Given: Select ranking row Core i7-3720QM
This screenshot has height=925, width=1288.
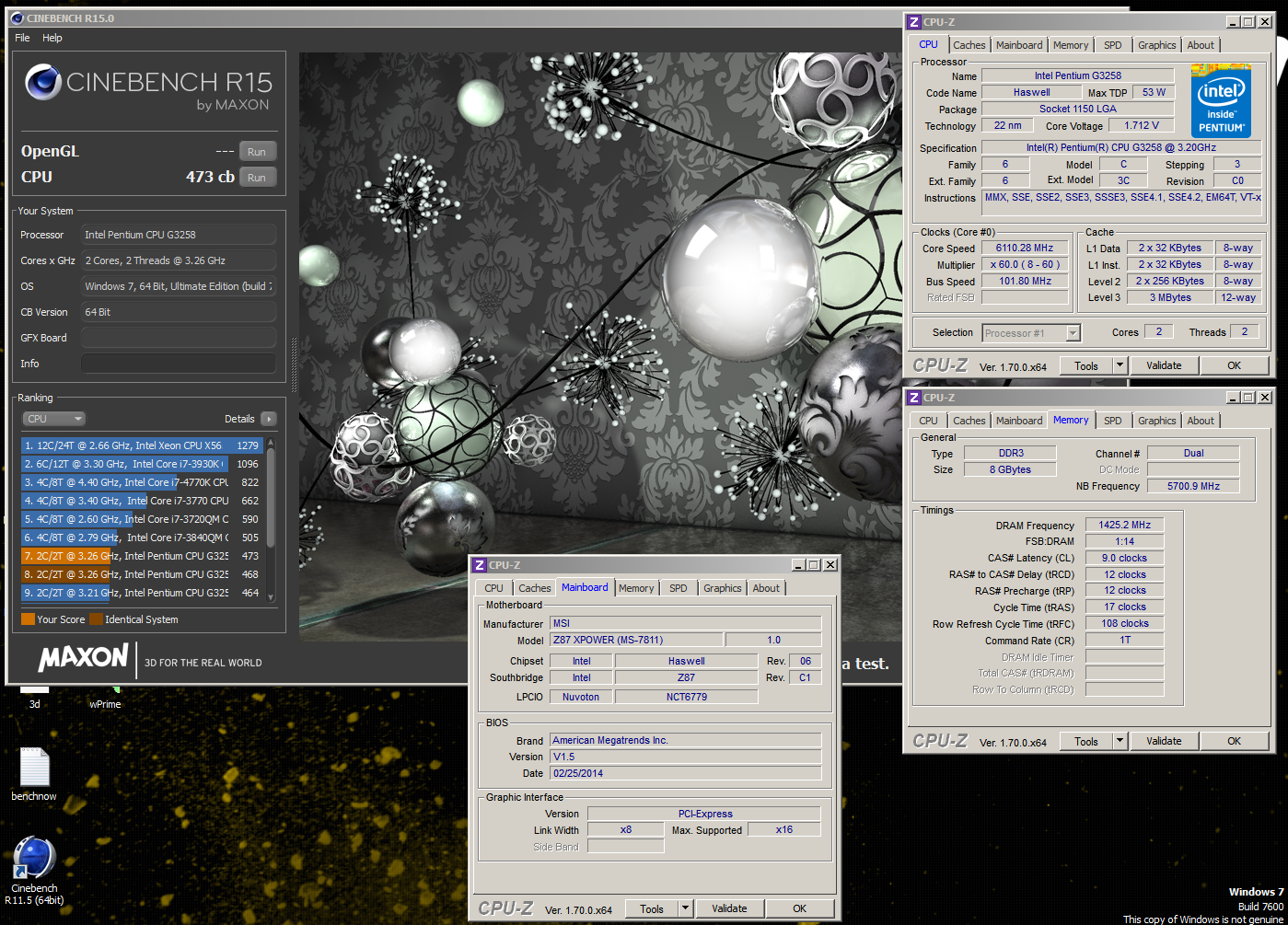Looking at the screenshot, I should [142, 519].
